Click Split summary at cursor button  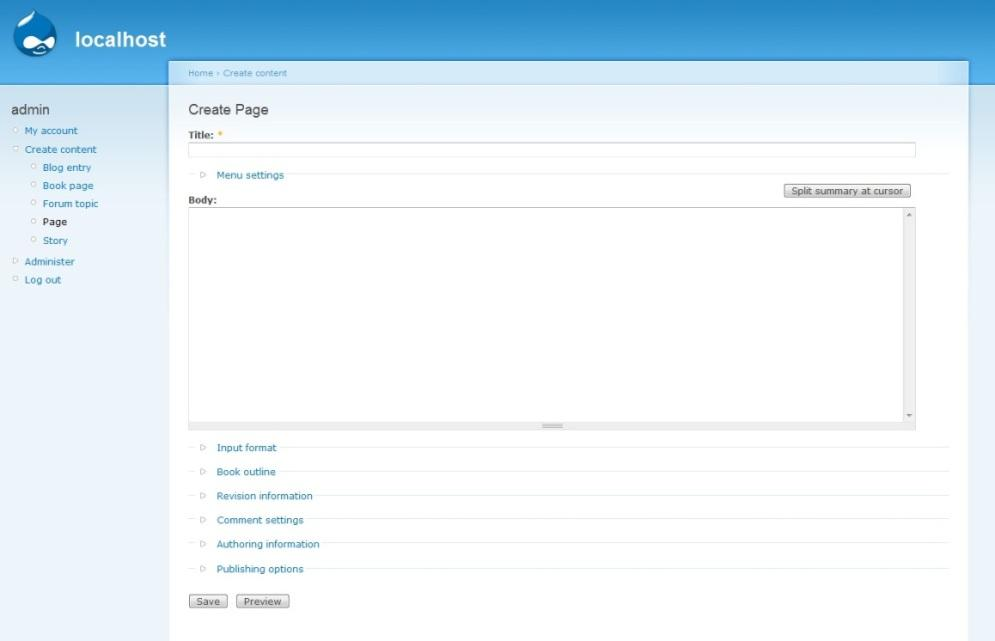point(847,191)
